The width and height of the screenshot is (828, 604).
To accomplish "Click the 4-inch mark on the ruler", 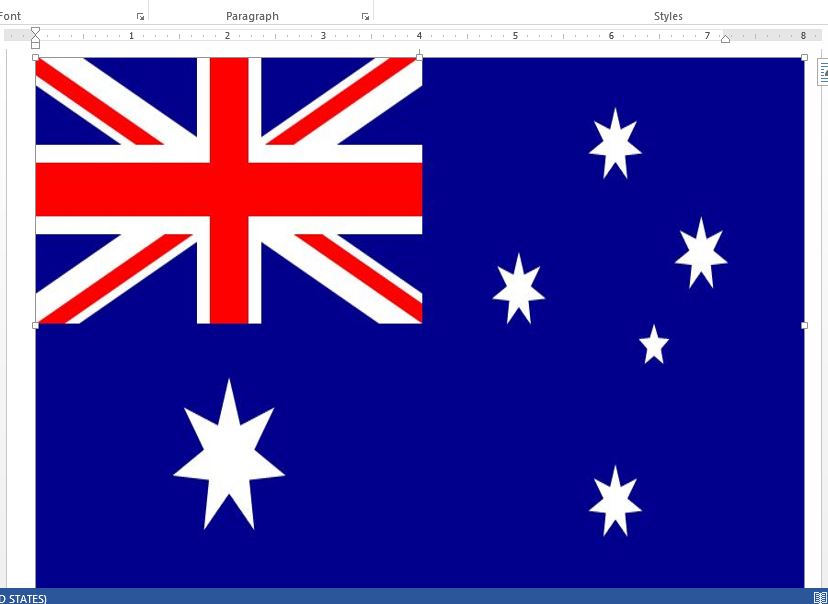I will (x=419, y=35).
